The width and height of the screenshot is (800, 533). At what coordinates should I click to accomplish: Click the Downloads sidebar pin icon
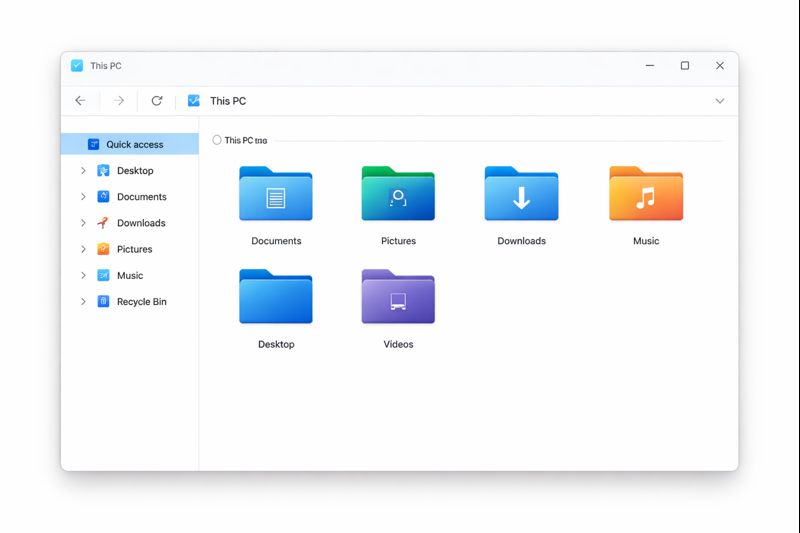tap(103, 222)
